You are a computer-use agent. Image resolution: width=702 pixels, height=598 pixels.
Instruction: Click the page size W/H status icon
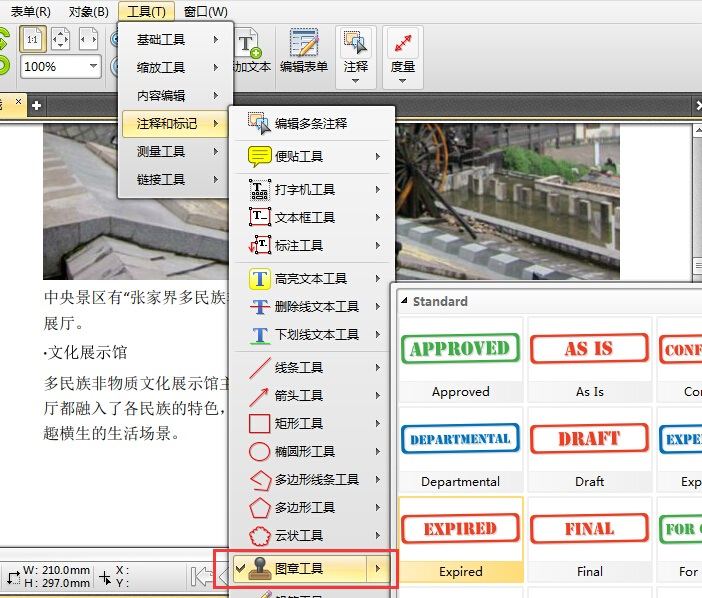[13, 577]
